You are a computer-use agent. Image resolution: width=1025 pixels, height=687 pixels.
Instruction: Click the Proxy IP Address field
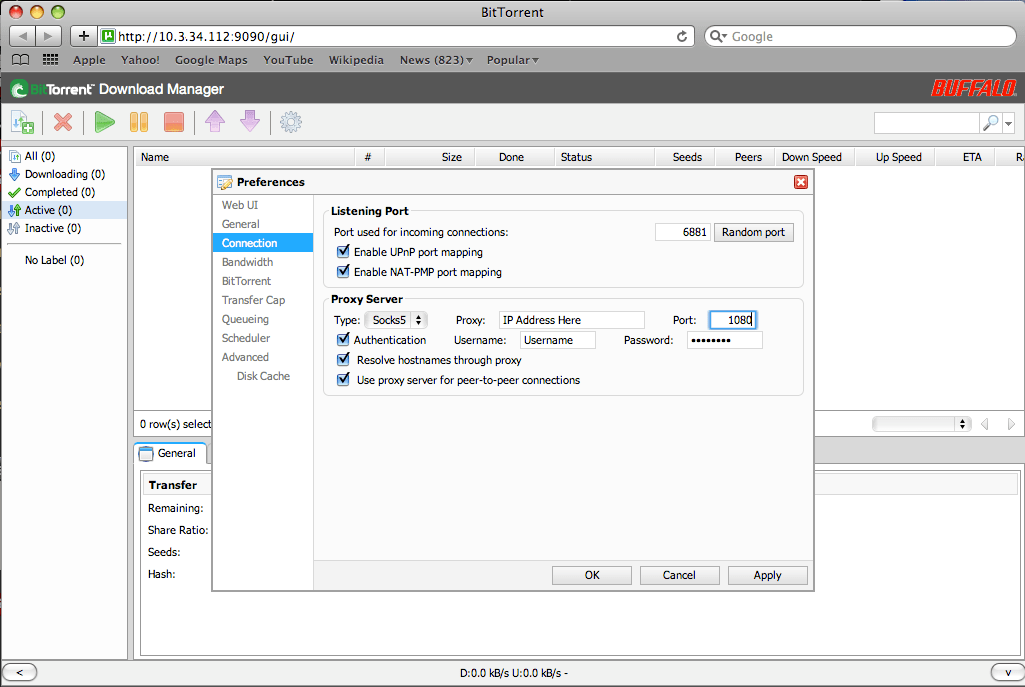coord(571,320)
